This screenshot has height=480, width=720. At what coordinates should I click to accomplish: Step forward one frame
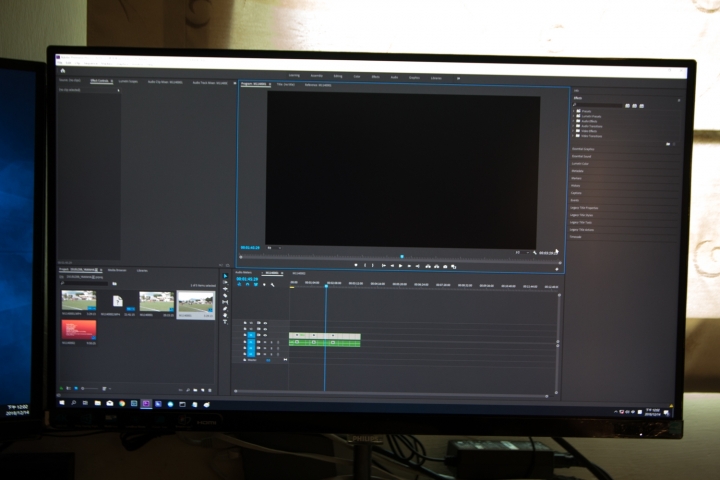coord(409,266)
